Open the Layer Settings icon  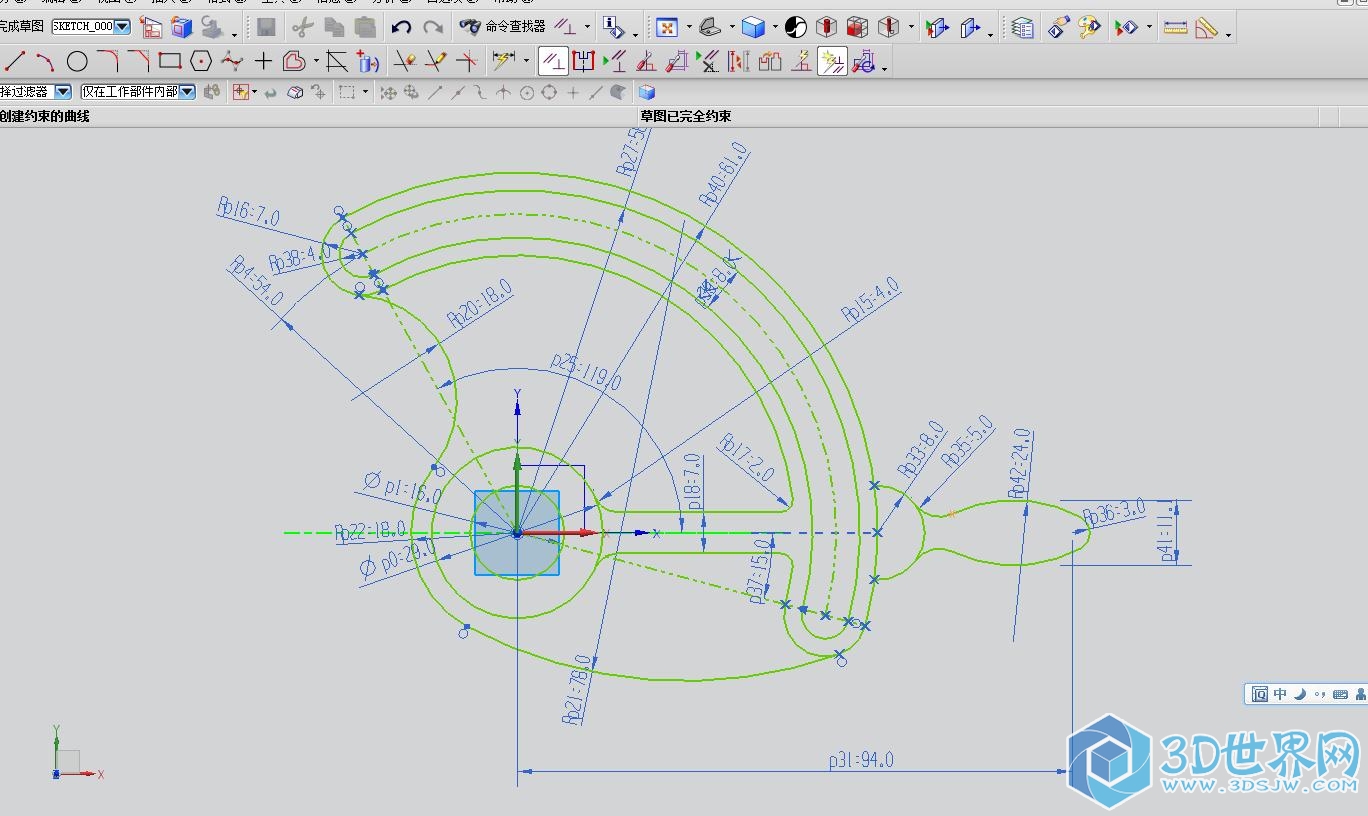pos(1022,28)
